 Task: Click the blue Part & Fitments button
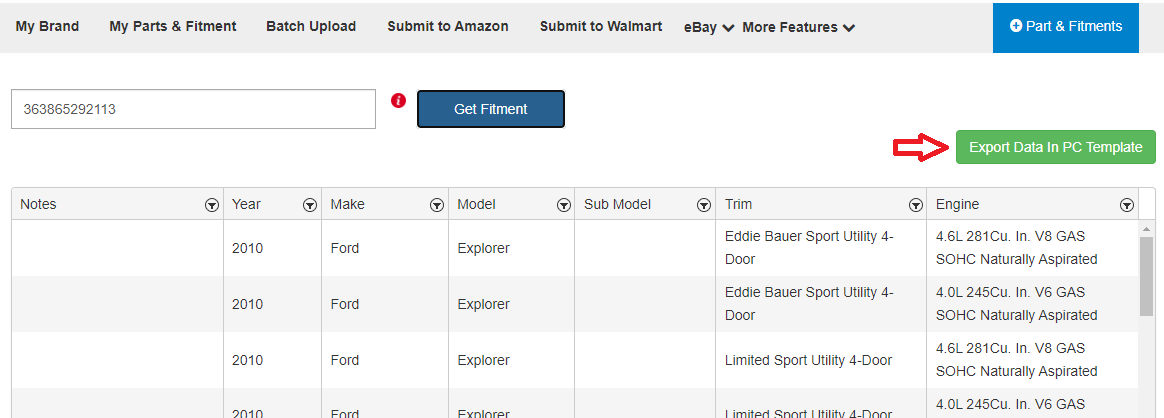point(1066,27)
